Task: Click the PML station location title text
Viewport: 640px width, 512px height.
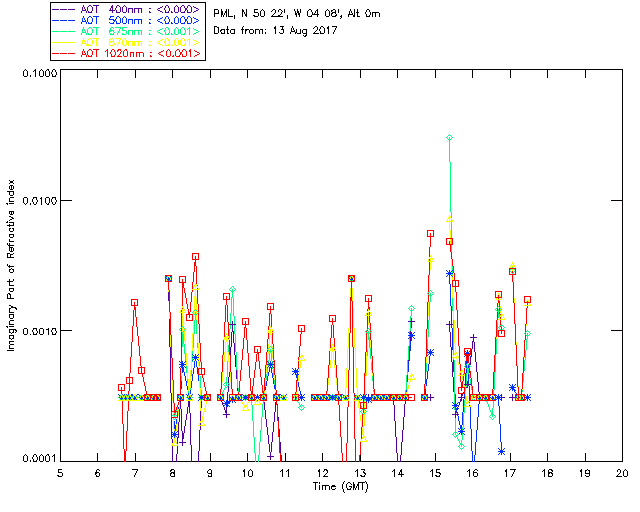Action: [x=297, y=14]
